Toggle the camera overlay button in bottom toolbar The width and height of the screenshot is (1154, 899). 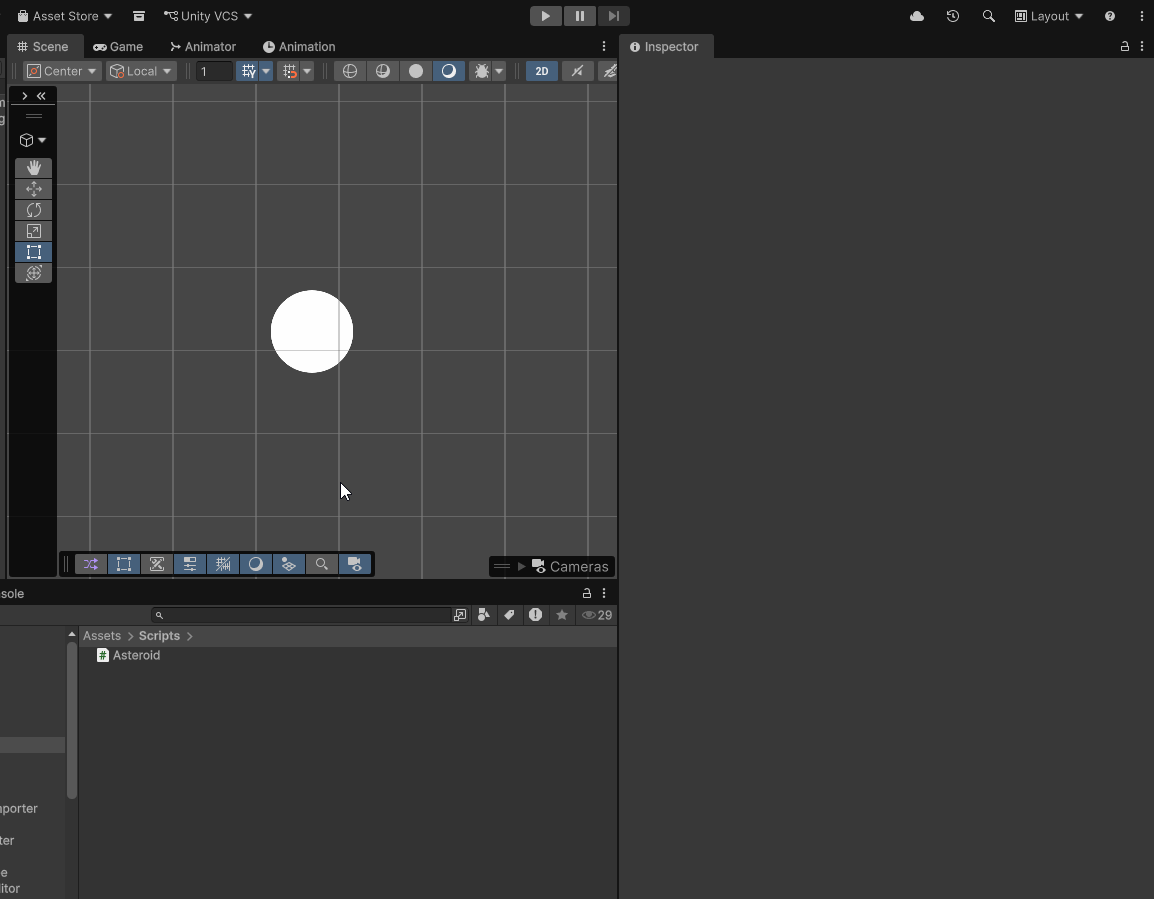coord(355,564)
